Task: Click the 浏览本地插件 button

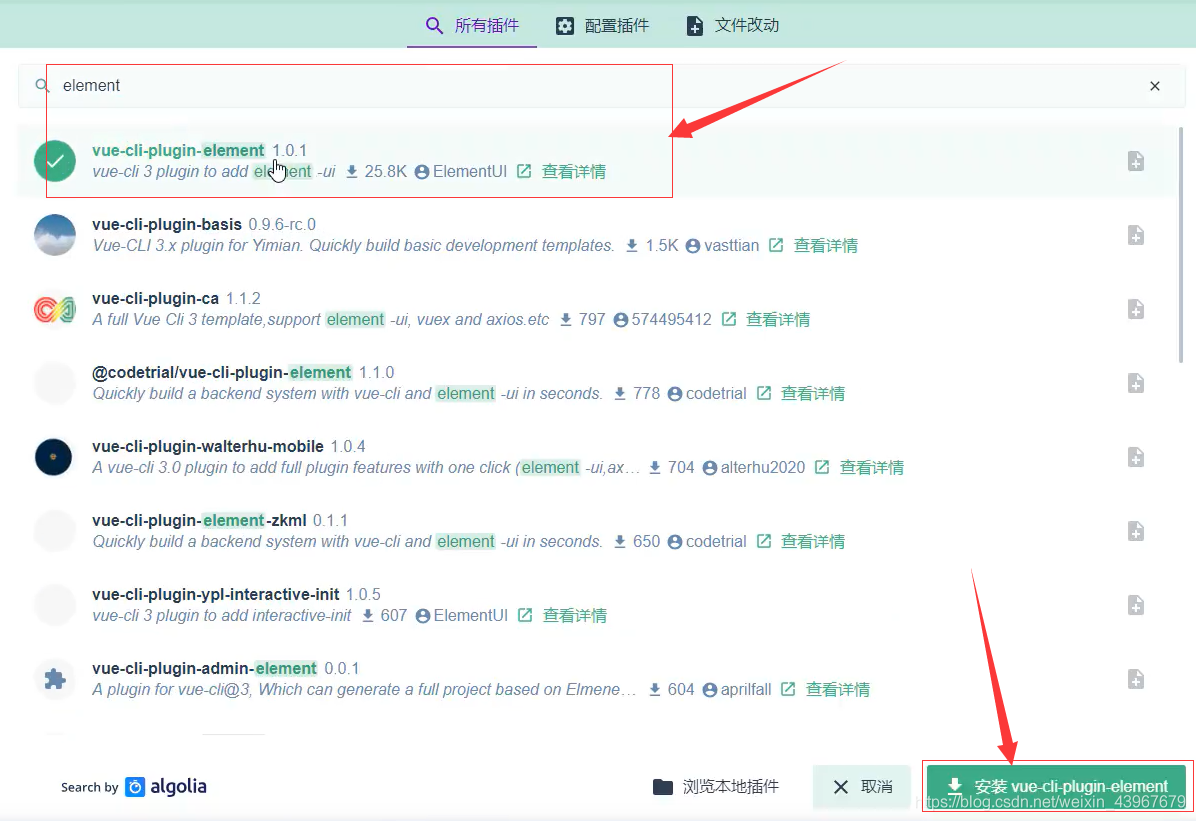Action: point(716,787)
